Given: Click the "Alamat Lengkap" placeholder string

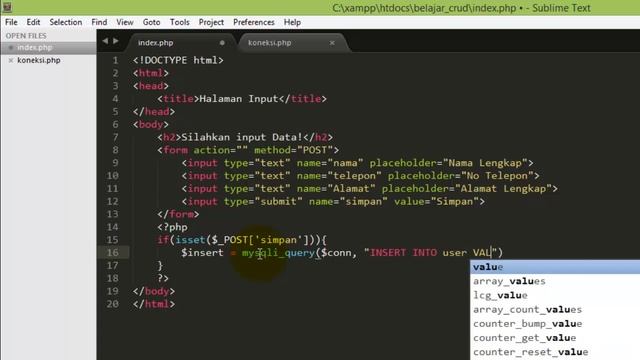Looking at the screenshot, I should click(x=503, y=189).
